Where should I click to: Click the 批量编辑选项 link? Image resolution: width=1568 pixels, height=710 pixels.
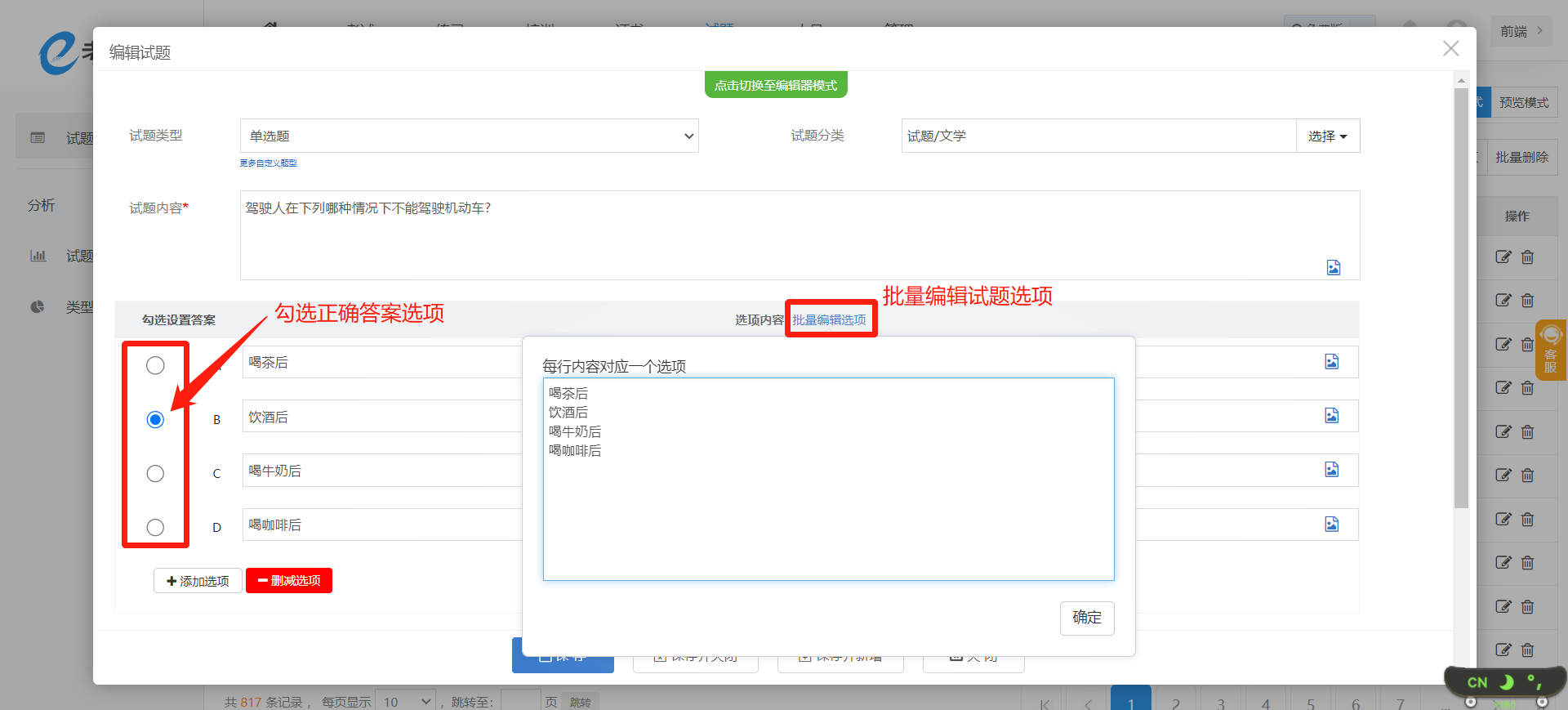829,319
